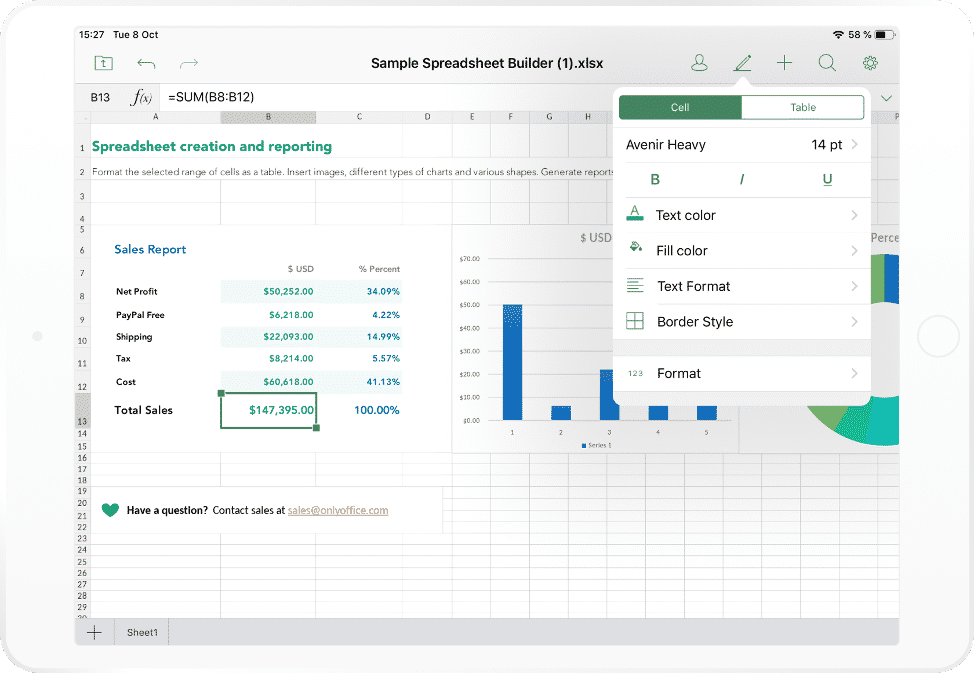Redo the last action
This screenshot has height=675, width=974.
coord(188,62)
